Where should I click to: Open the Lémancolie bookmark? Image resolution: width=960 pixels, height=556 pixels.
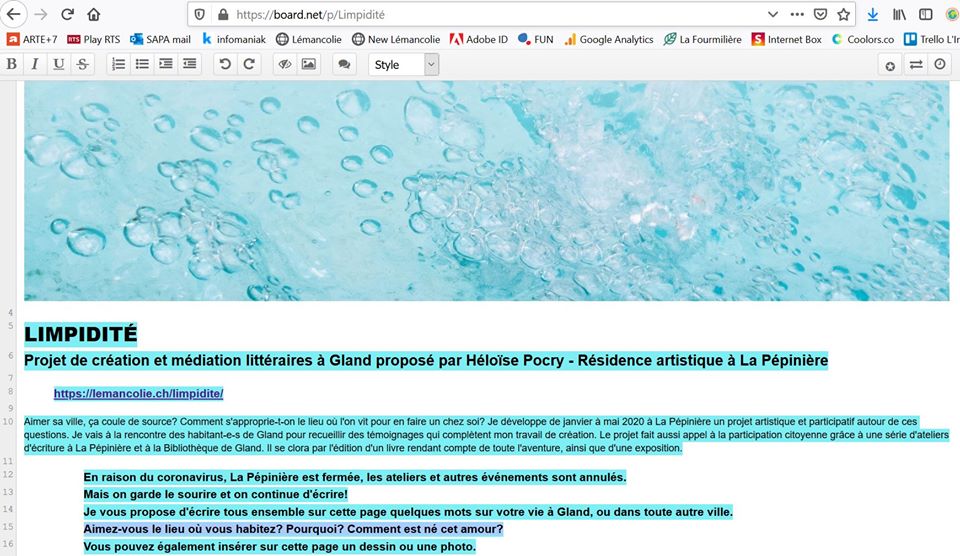click(x=309, y=39)
